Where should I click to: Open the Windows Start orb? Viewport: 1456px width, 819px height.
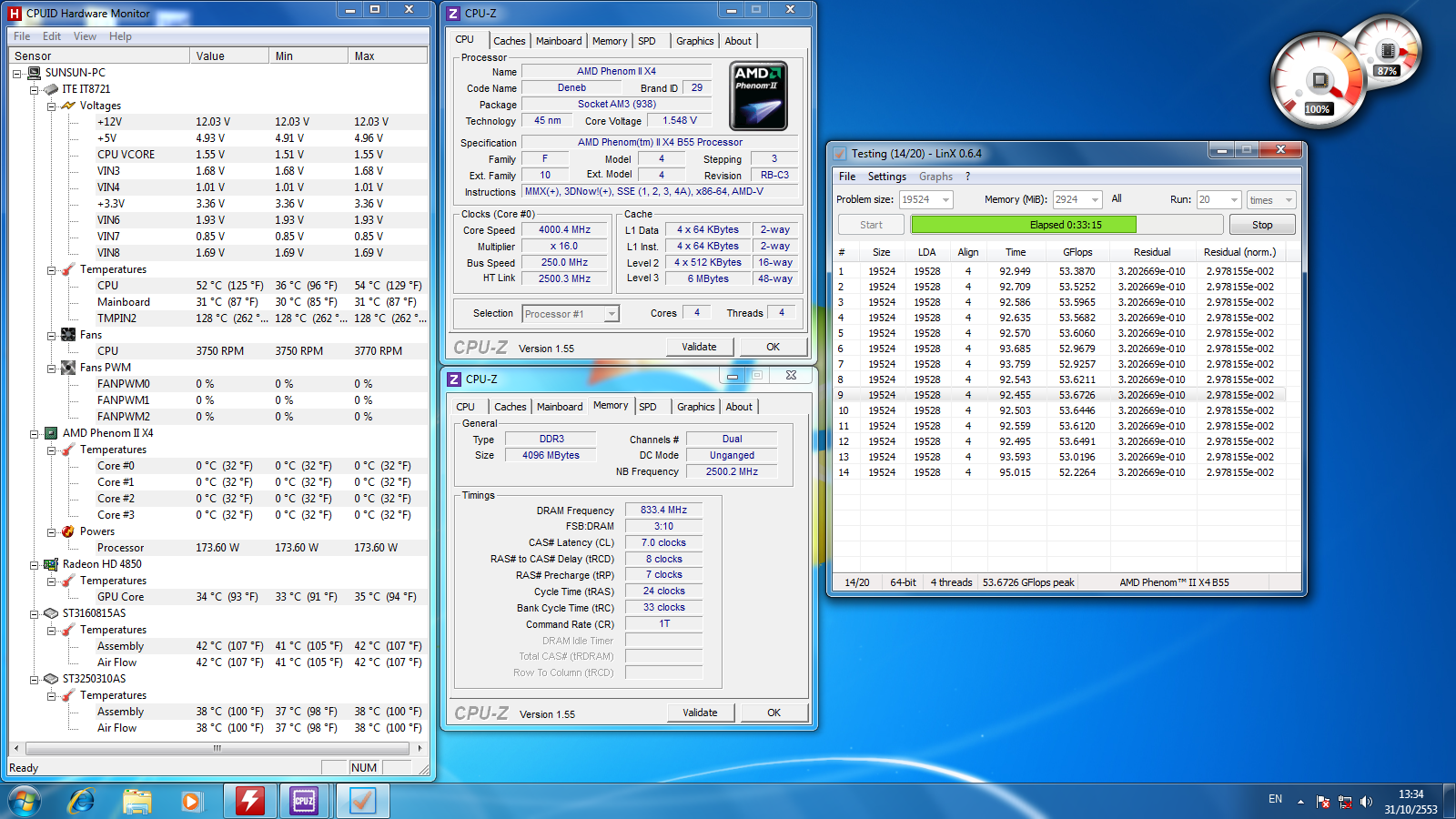(25, 801)
